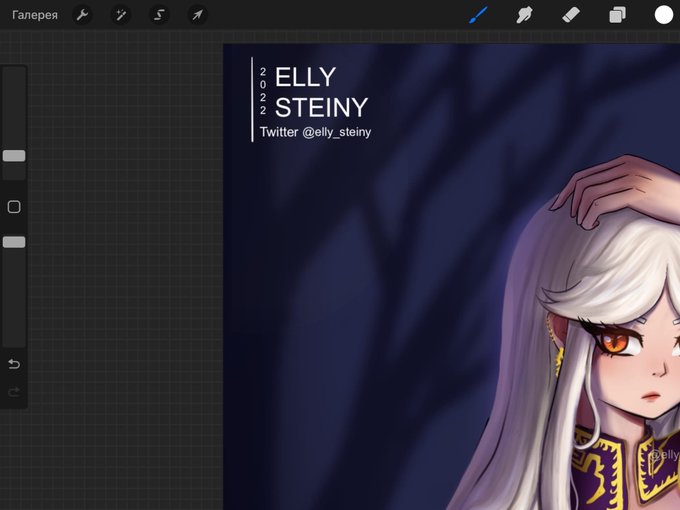
Task: Open the white active color picker
Action: [664, 15]
